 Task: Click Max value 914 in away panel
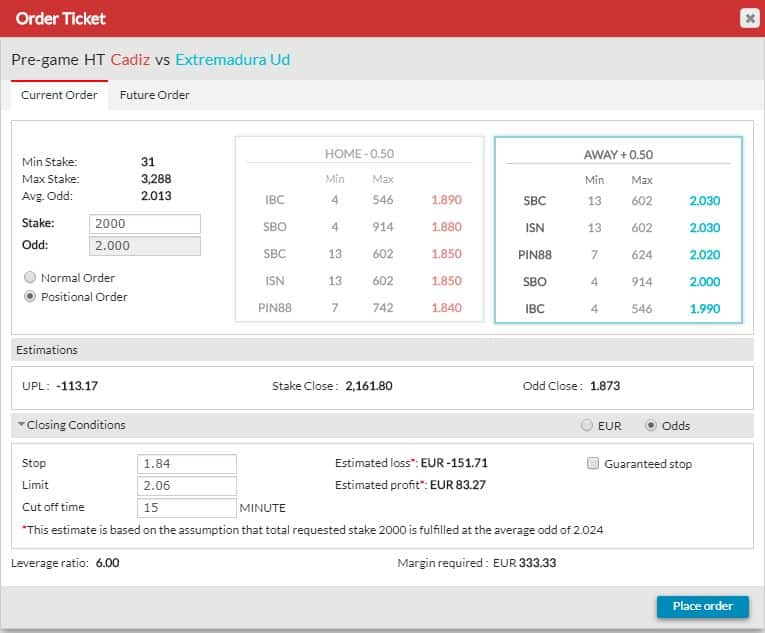[642, 282]
